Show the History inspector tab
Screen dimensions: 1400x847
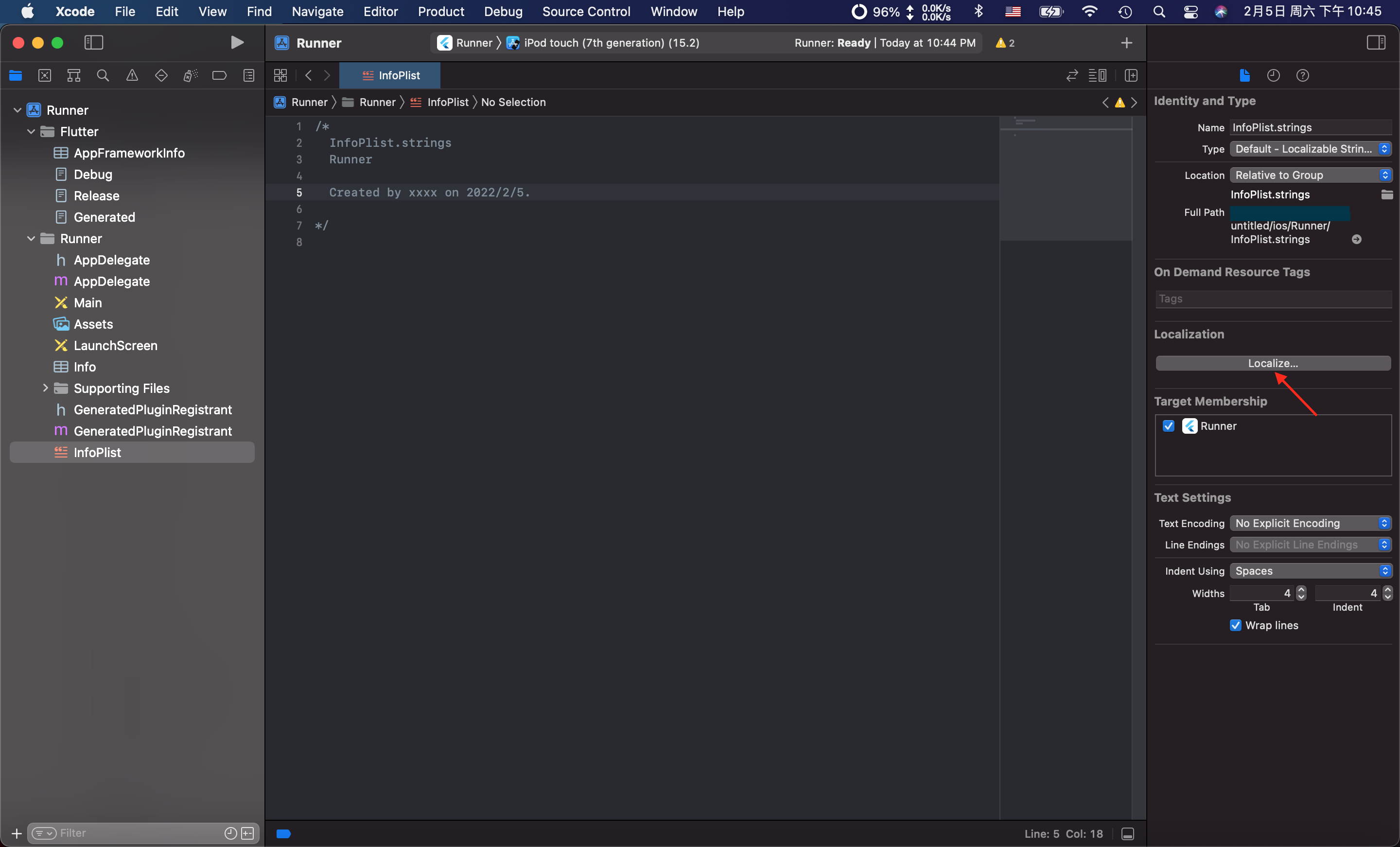click(1273, 75)
